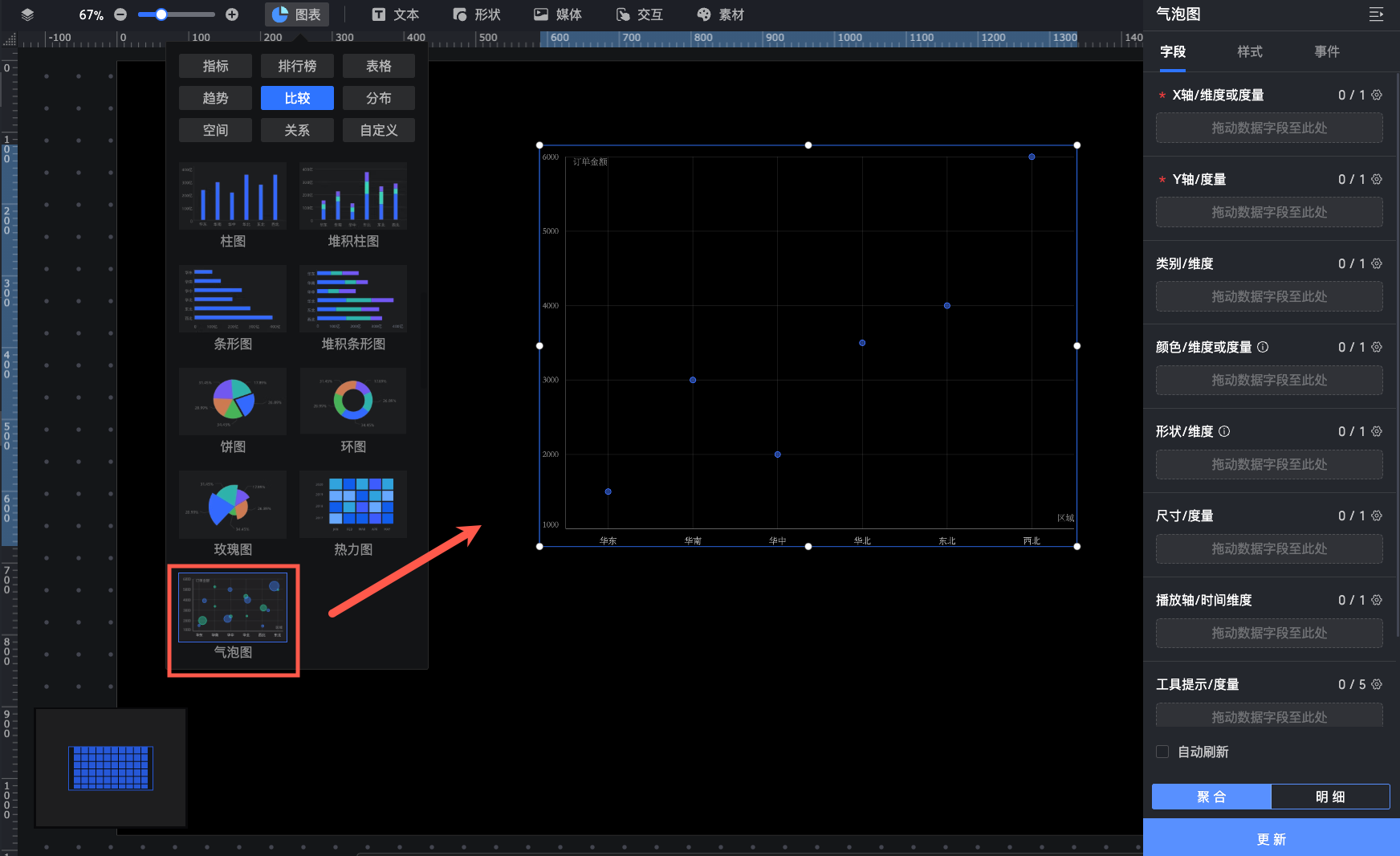Switch to the 事件 events tab
This screenshot has width=1400, height=856.
point(1327,51)
